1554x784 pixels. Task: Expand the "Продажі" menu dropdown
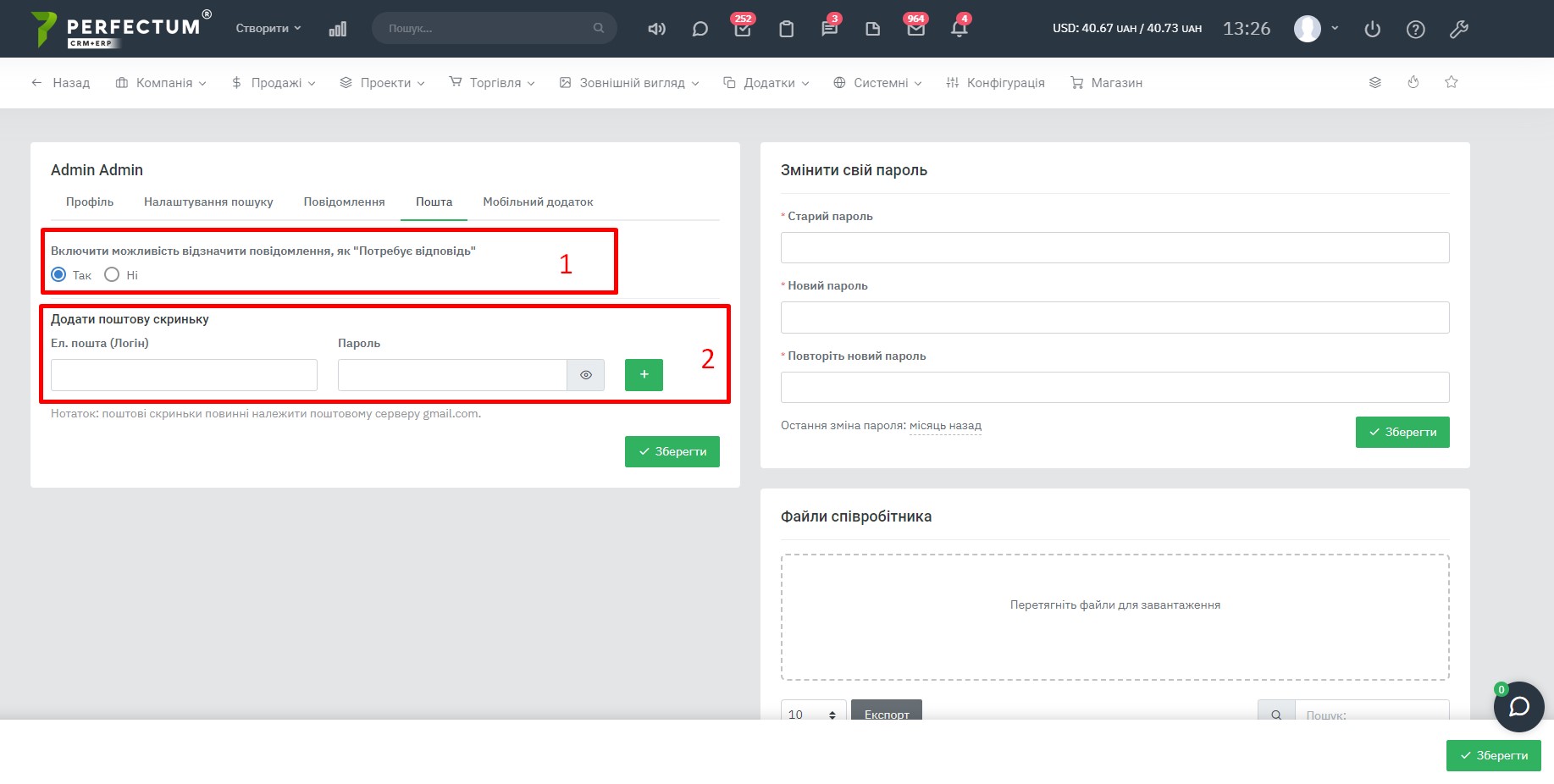tap(274, 83)
